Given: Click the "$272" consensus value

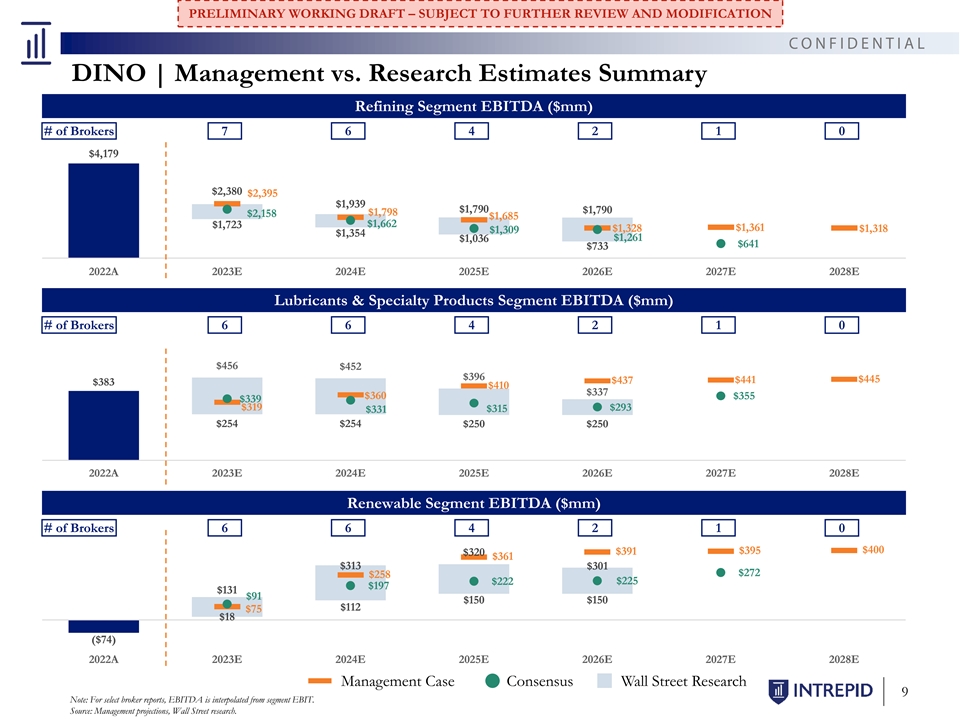Looking at the screenshot, I should click(x=749, y=572).
